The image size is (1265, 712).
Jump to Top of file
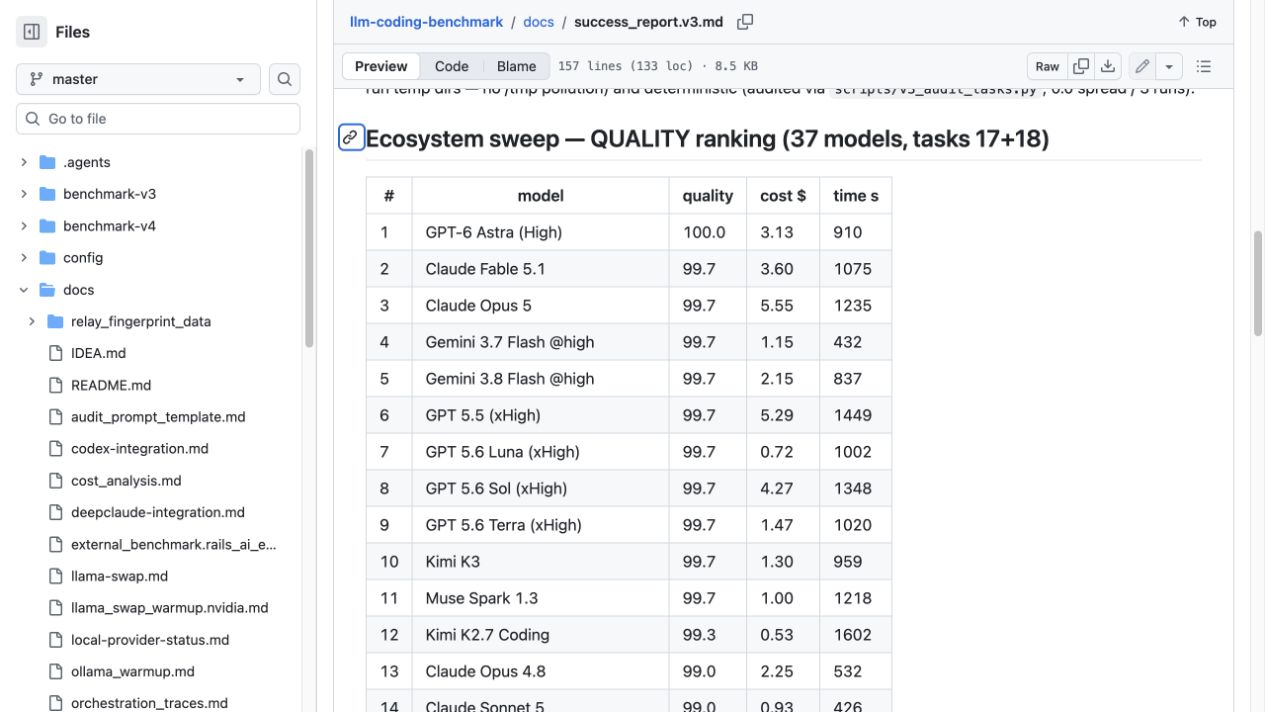1197,22
